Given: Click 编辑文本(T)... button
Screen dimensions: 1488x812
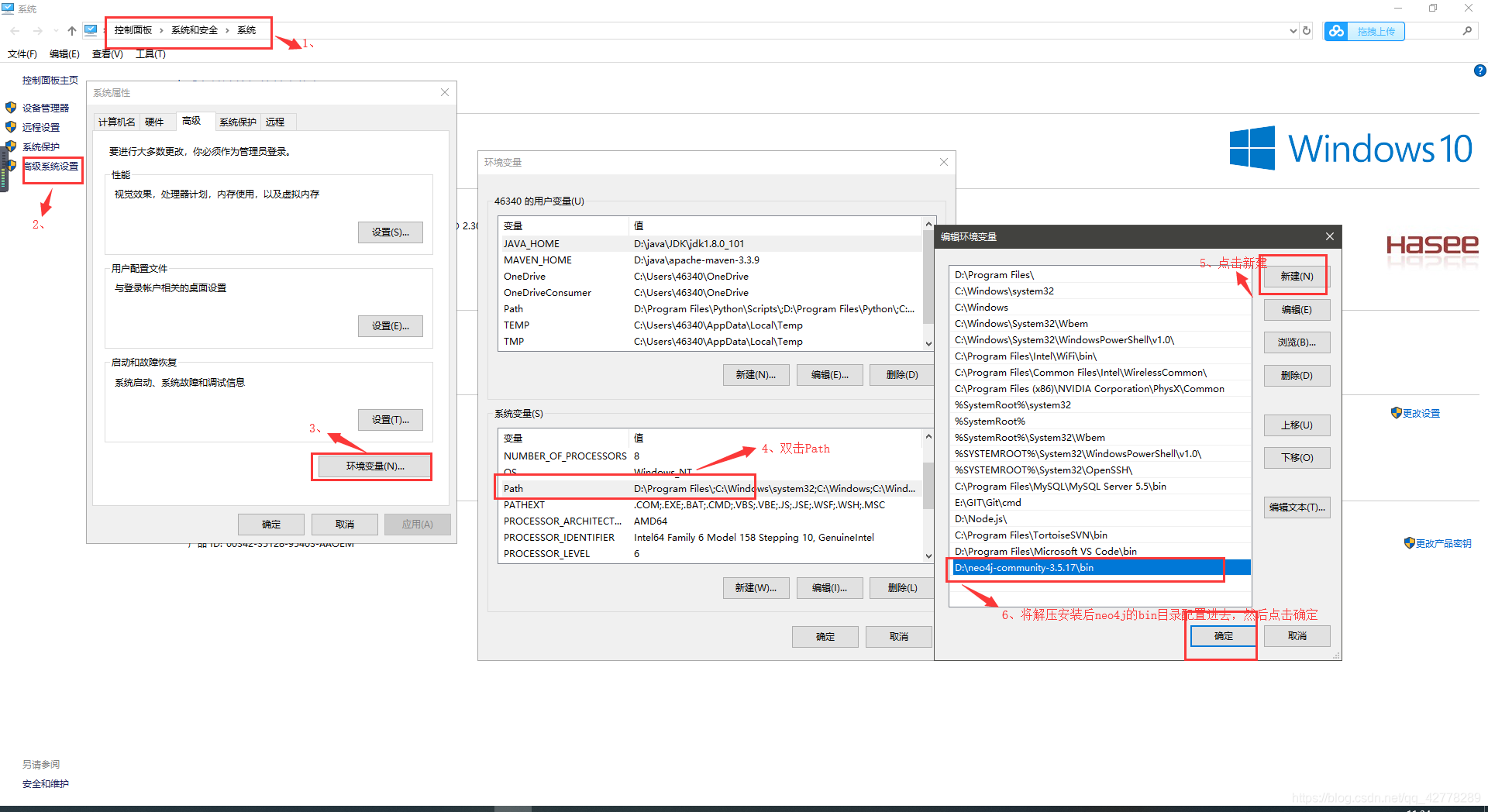Looking at the screenshot, I should pos(1297,507).
